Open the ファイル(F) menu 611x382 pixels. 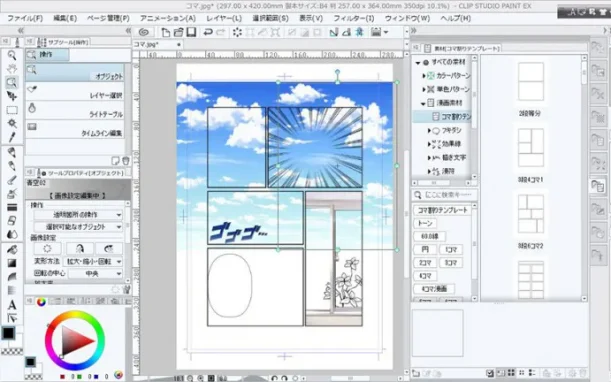(25, 18)
